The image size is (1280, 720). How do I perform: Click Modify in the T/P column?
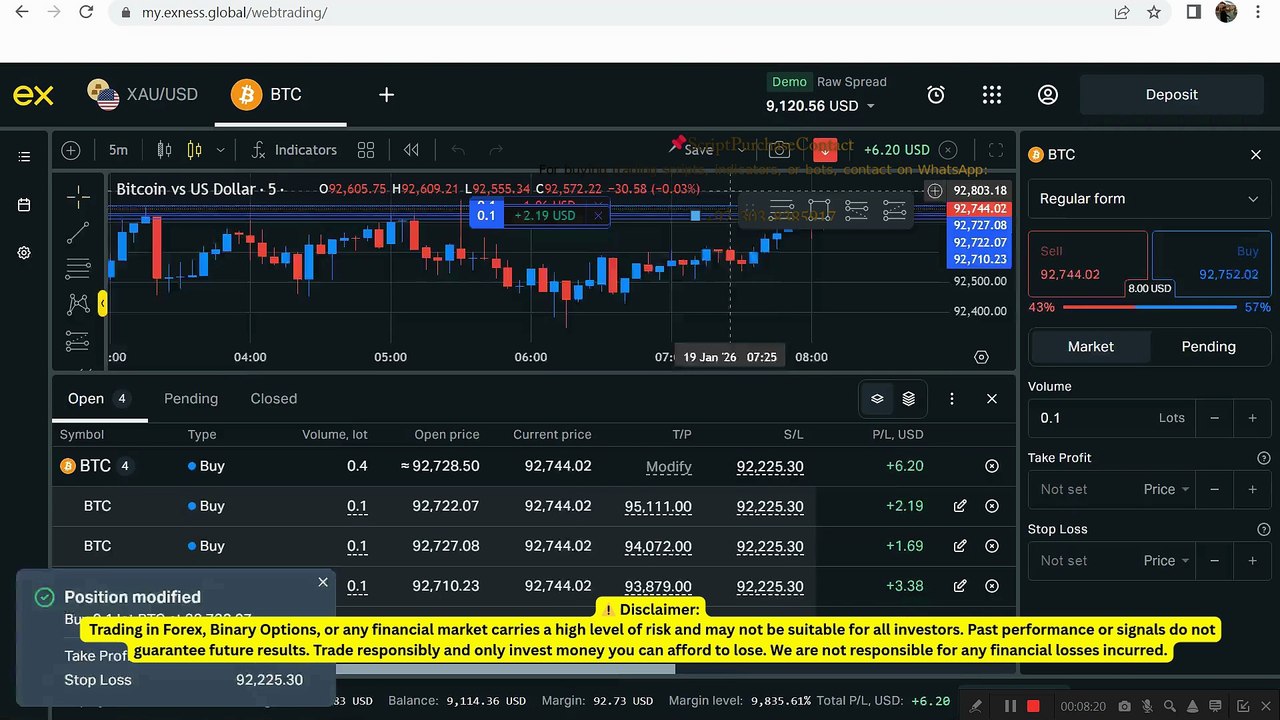669,466
